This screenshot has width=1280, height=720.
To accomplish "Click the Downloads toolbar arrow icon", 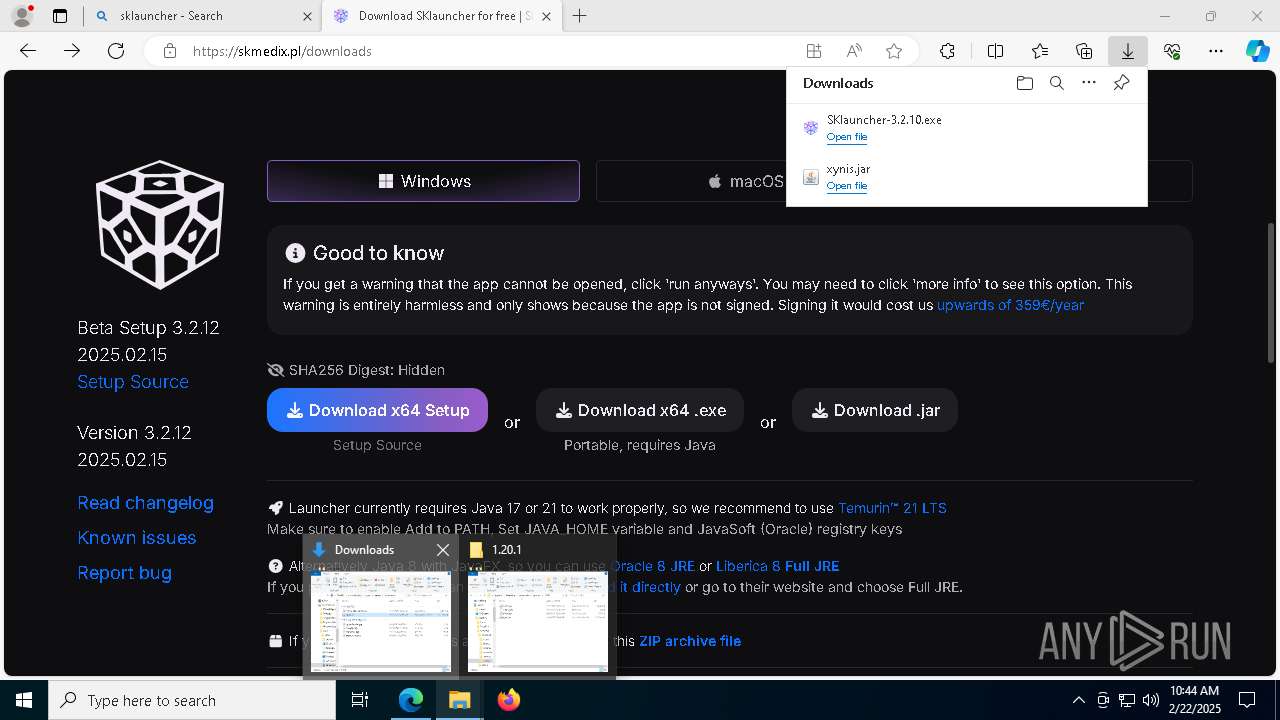I will (1128, 51).
